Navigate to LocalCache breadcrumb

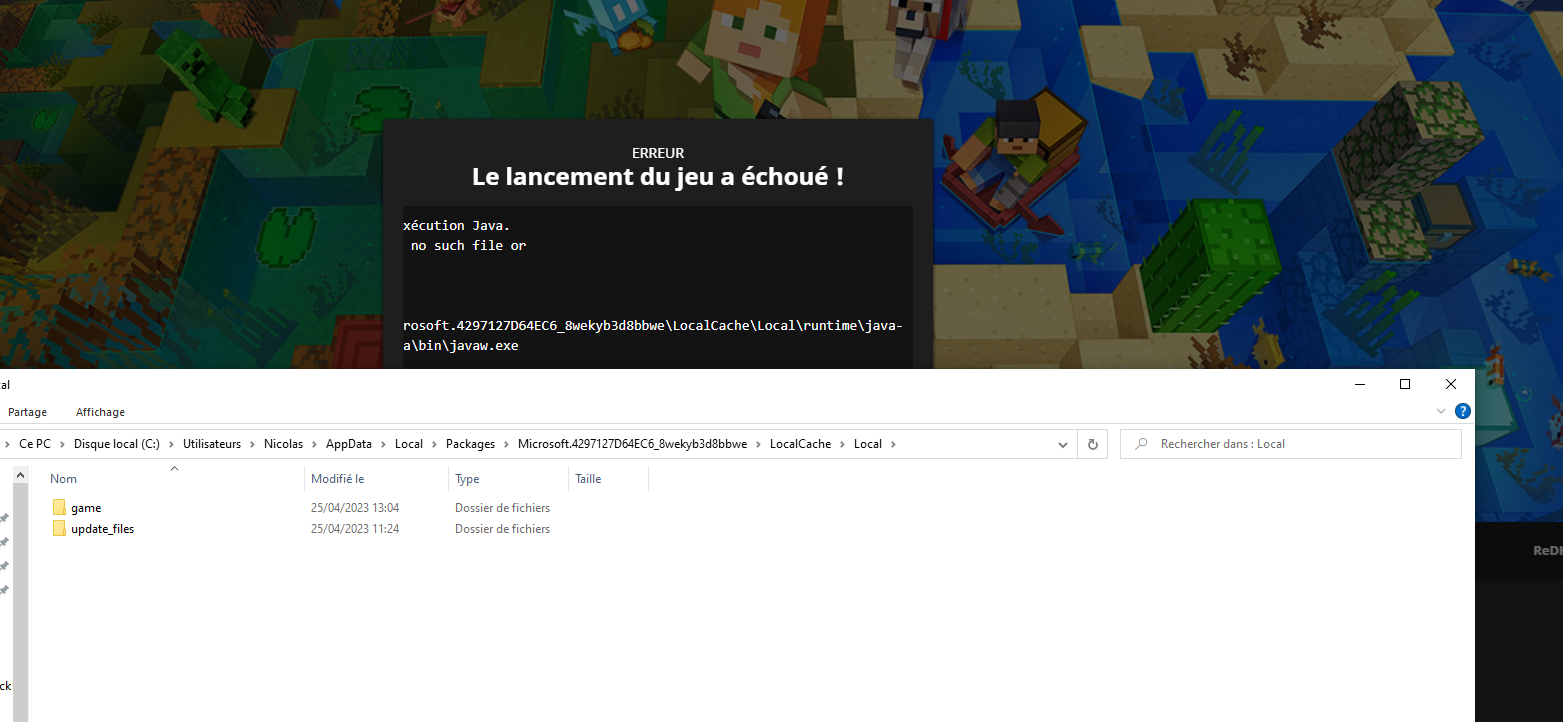pos(800,444)
